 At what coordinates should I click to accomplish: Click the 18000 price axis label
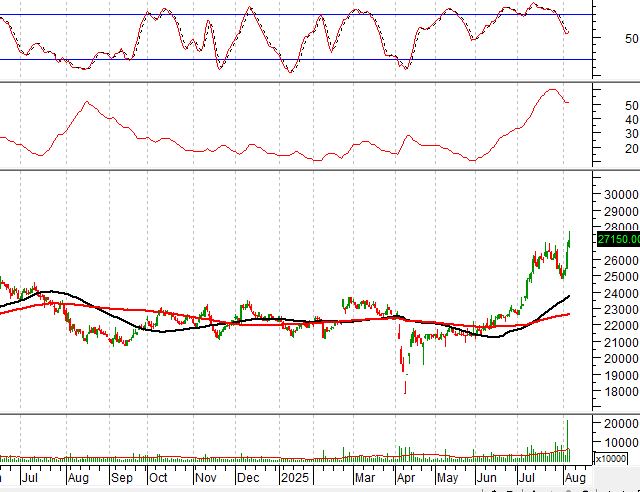pyautogui.click(x=618, y=392)
